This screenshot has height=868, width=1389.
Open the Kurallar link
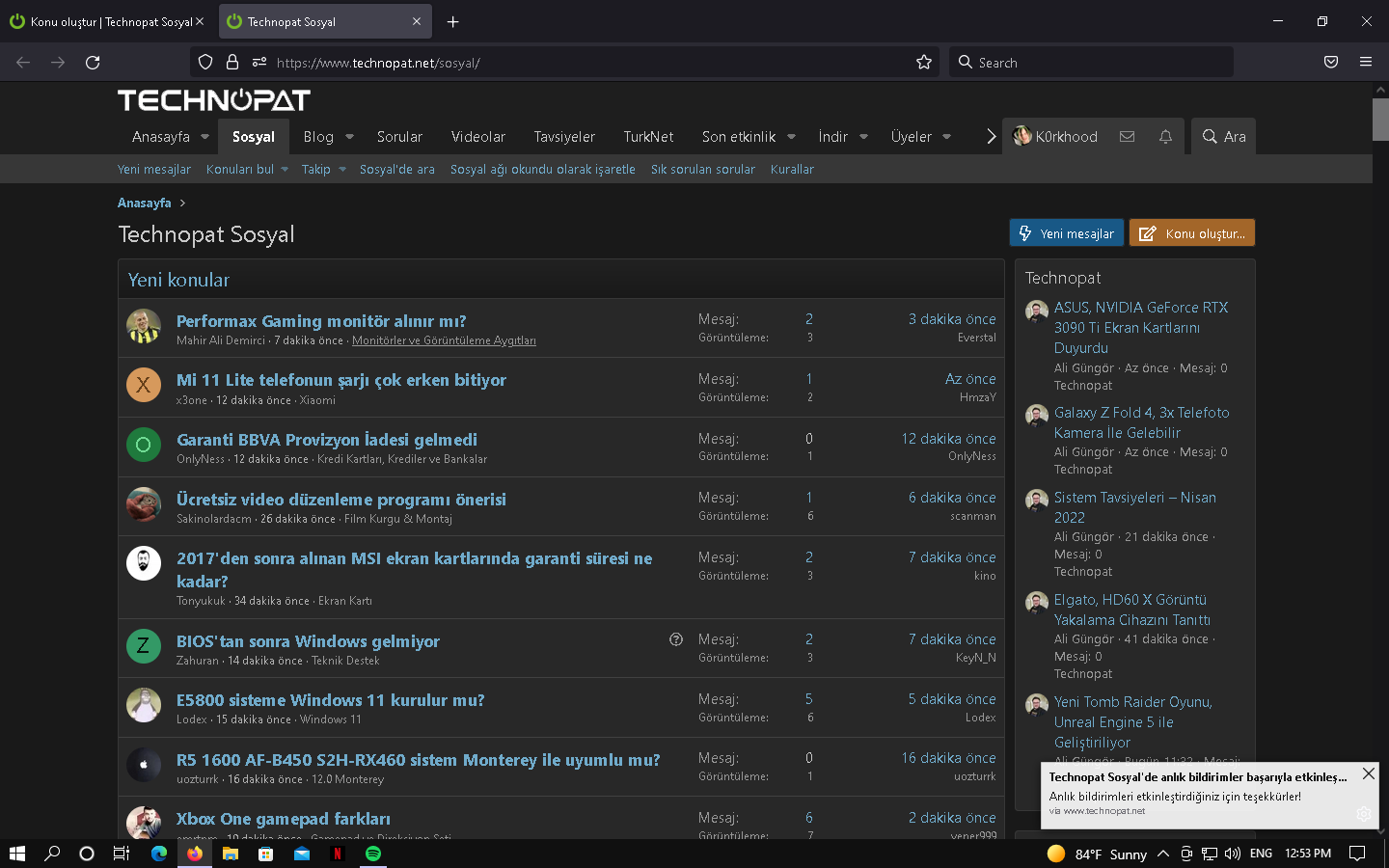pyautogui.click(x=792, y=169)
